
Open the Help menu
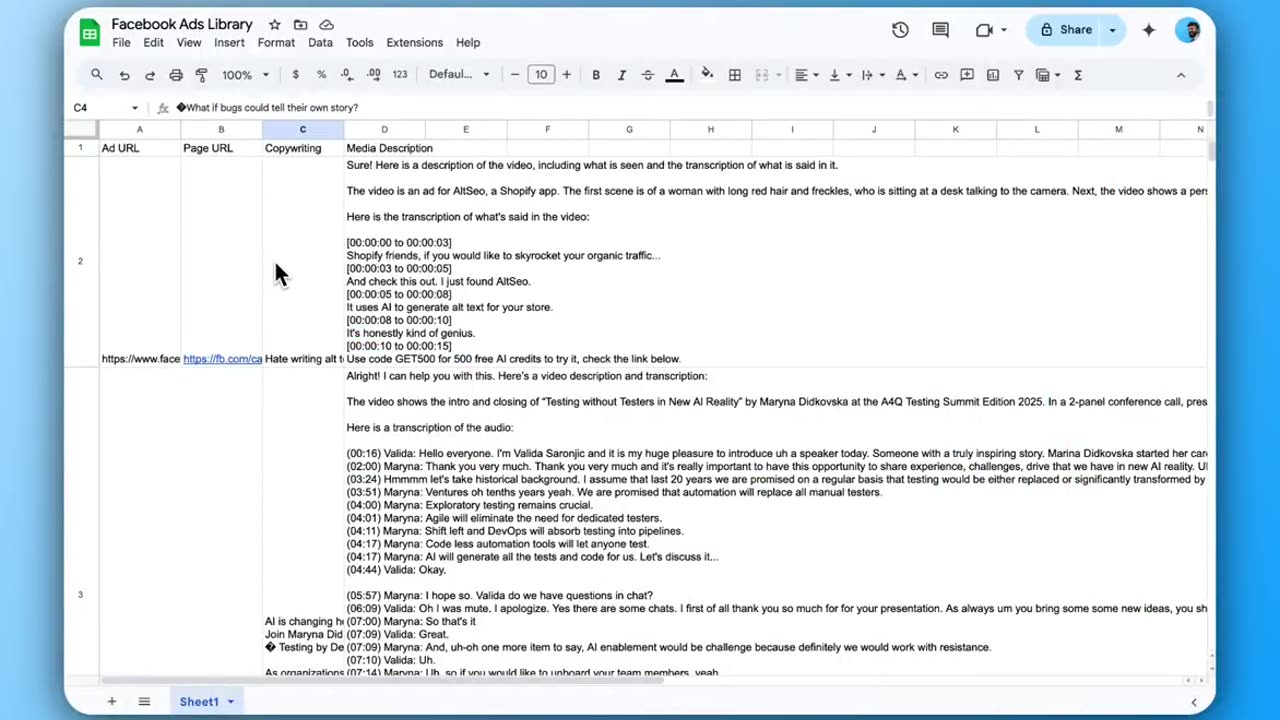click(468, 43)
